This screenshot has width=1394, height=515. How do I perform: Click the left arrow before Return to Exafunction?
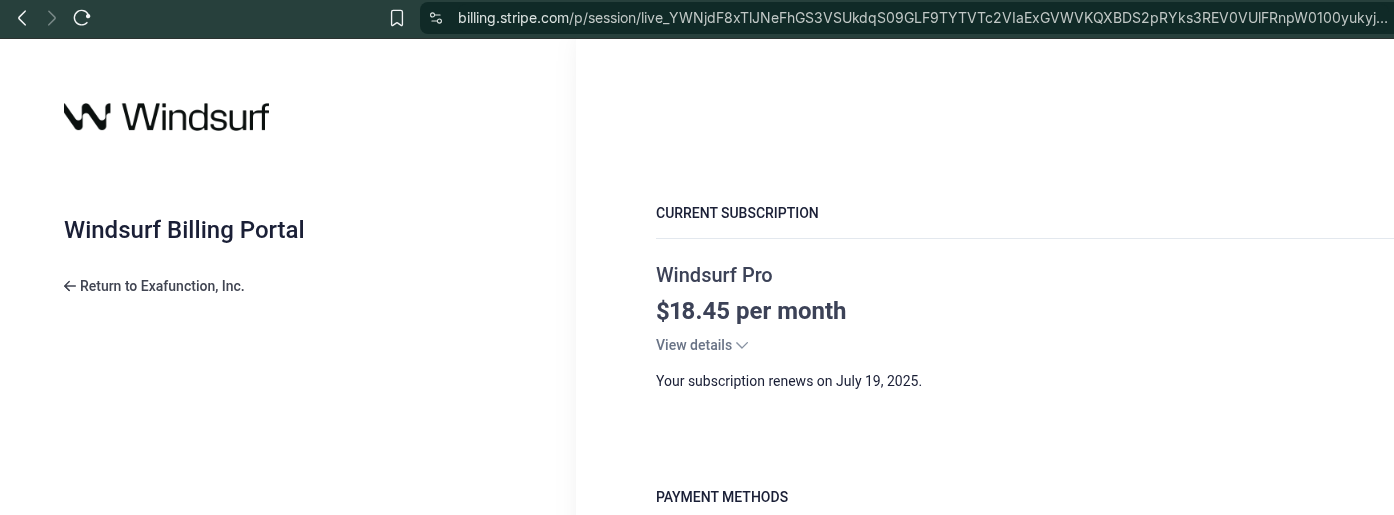point(70,286)
